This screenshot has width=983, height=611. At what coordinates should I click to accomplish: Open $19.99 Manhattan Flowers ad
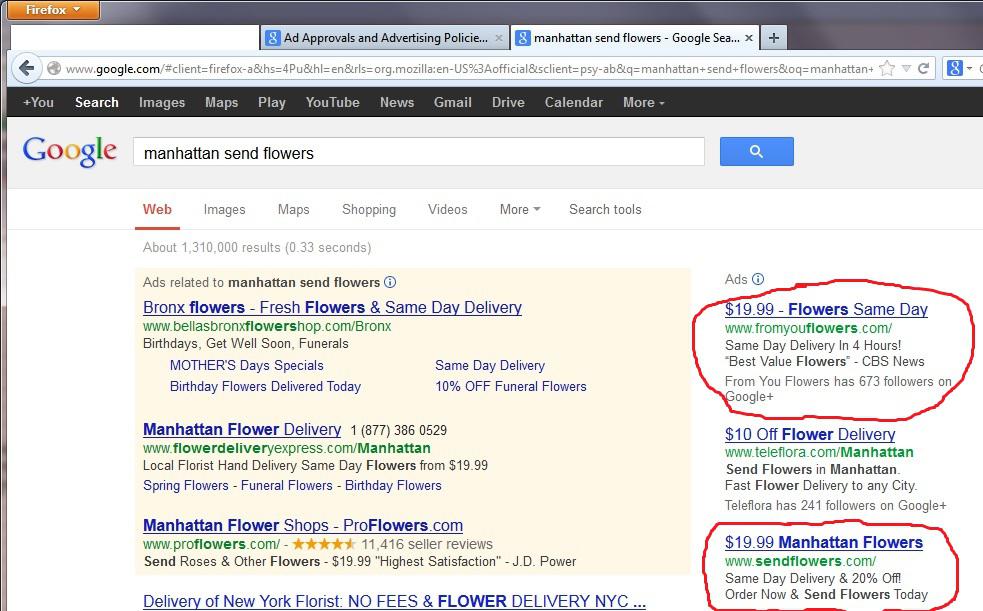click(x=824, y=542)
